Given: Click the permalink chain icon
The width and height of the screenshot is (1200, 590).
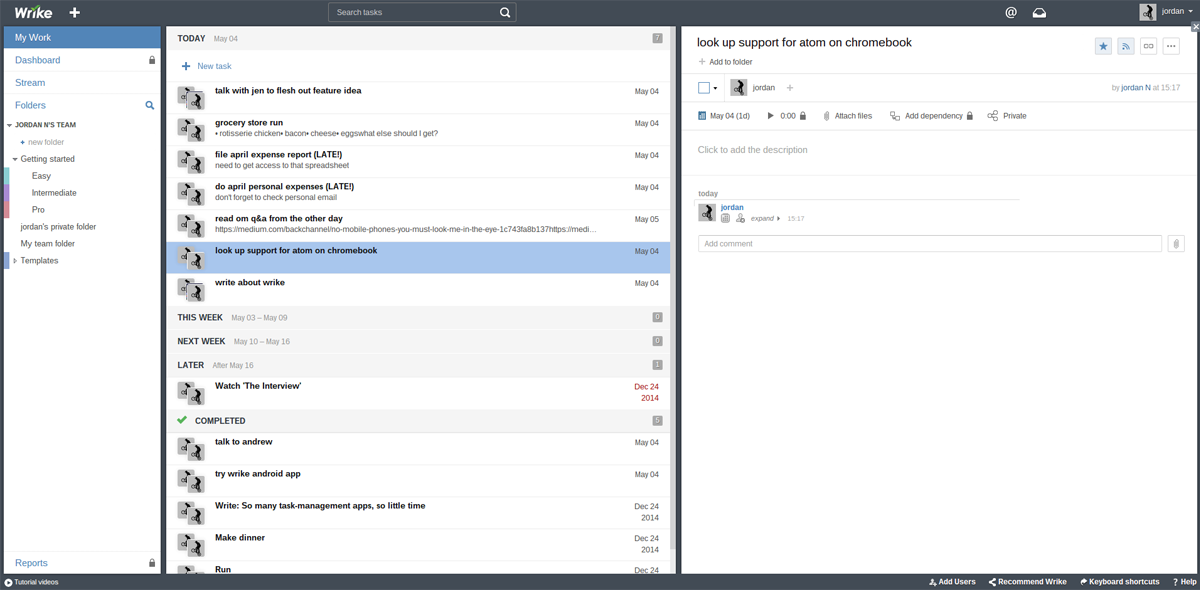Looking at the screenshot, I should [1148, 46].
